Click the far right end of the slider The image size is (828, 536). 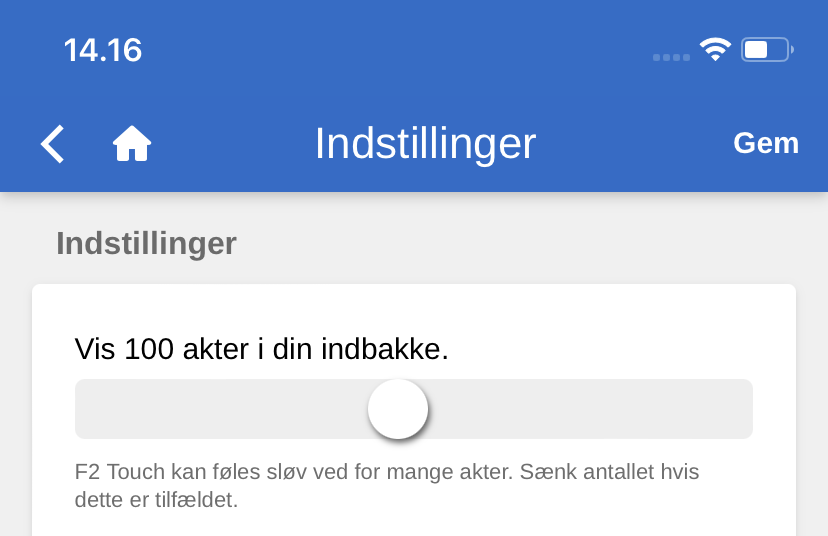click(745, 409)
